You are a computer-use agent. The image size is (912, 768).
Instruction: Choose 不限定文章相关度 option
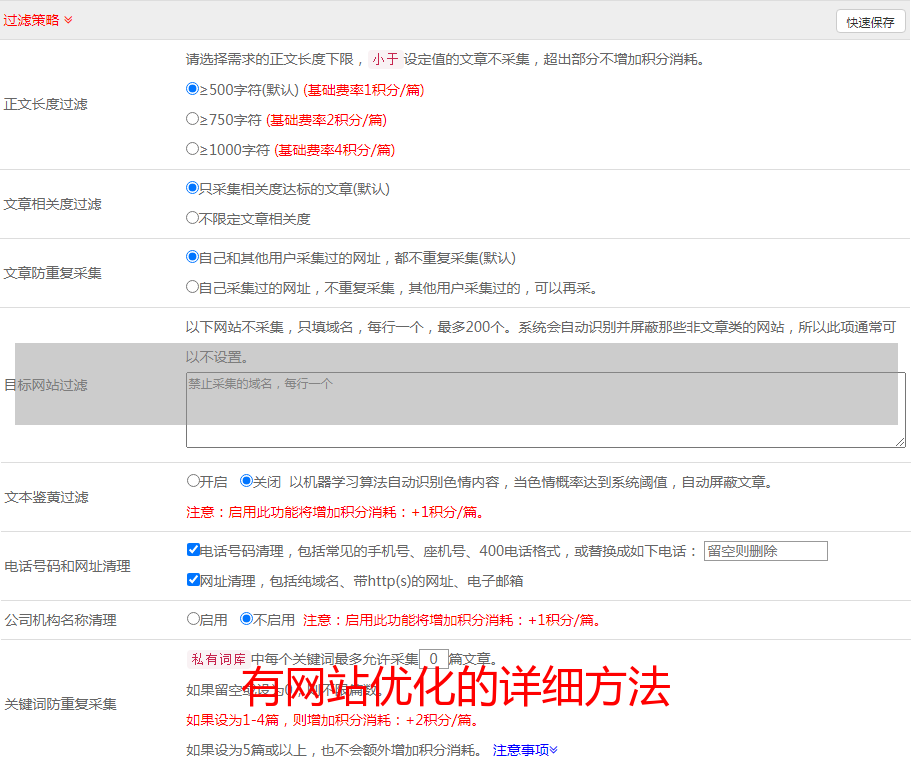pos(193,218)
